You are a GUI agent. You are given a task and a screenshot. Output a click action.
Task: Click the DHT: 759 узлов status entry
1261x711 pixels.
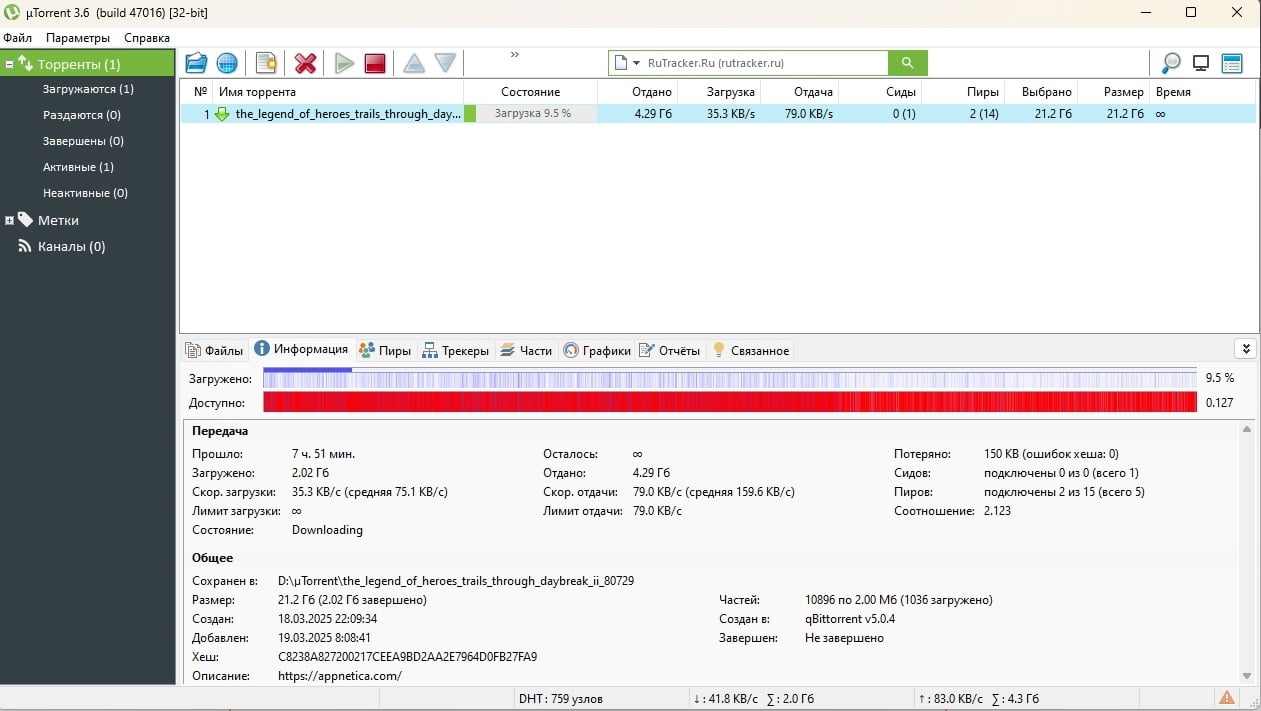(x=561, y=698)
